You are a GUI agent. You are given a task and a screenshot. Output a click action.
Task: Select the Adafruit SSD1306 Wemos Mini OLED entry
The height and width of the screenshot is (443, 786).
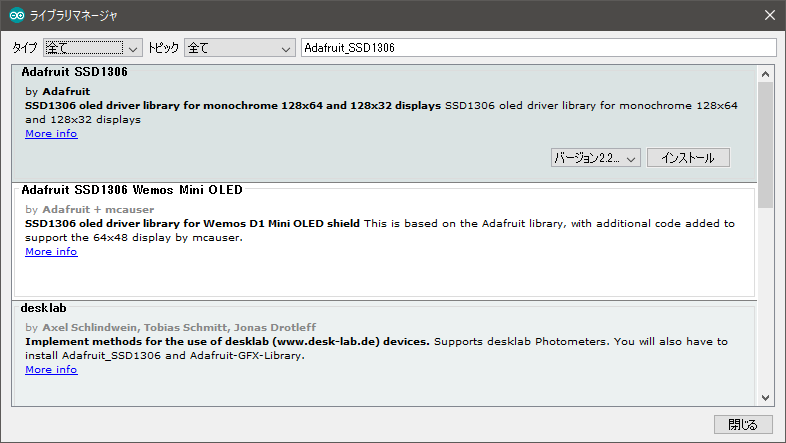(384, 241)
